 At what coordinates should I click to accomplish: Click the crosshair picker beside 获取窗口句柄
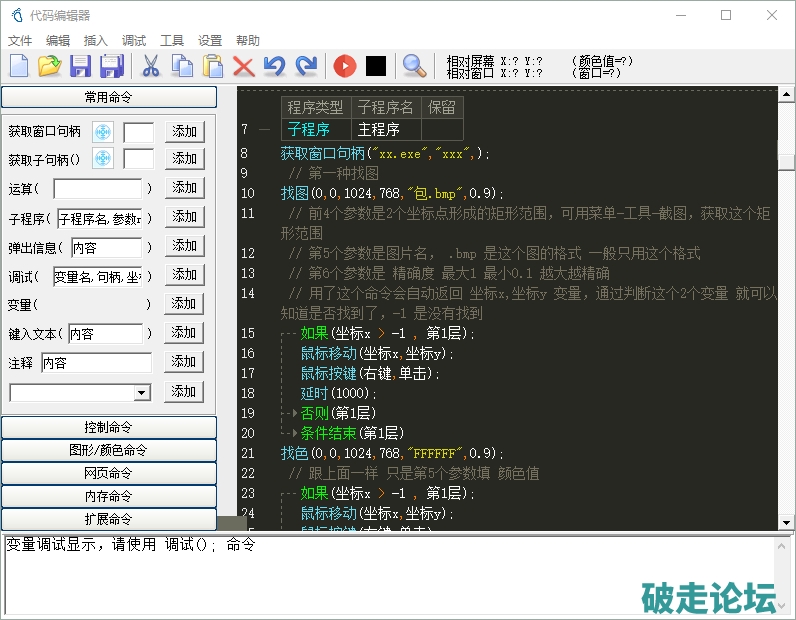(103, 132)
